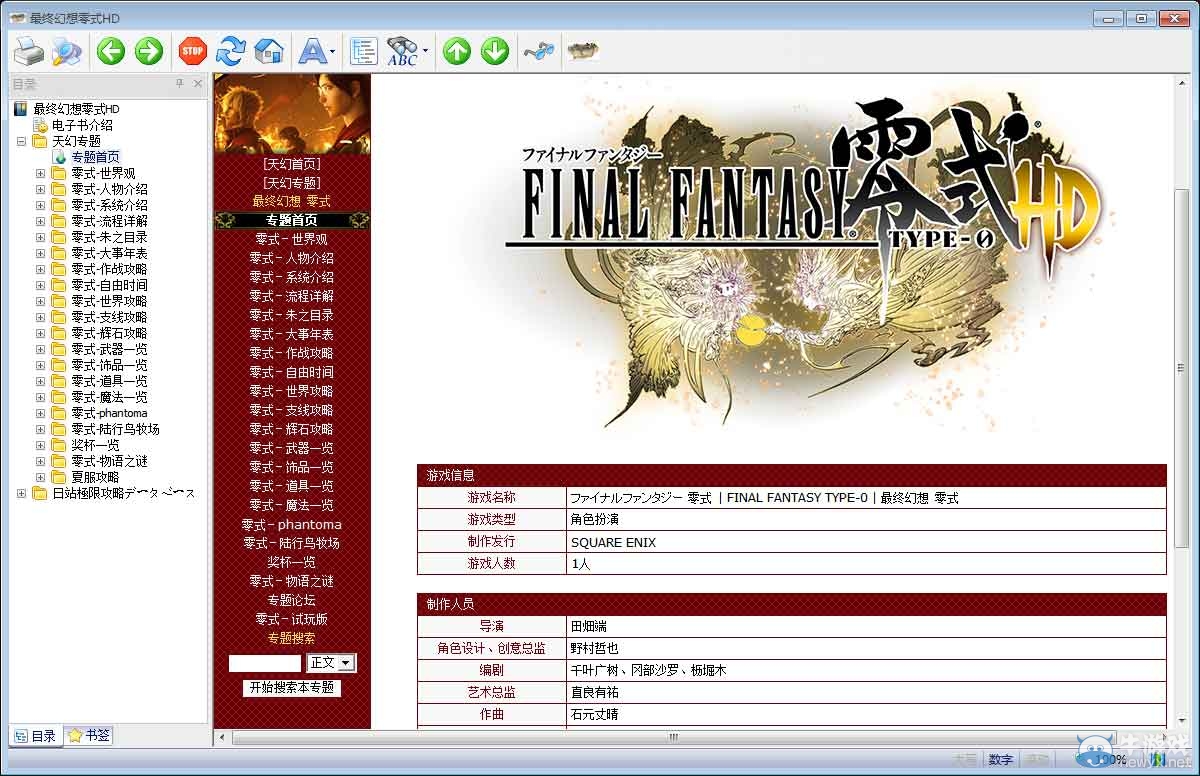This screenshot has width=1200, height=776.
Task: Open font size dropdown arrow beside A
Action: pyautogui.click(x=333, y=50)
